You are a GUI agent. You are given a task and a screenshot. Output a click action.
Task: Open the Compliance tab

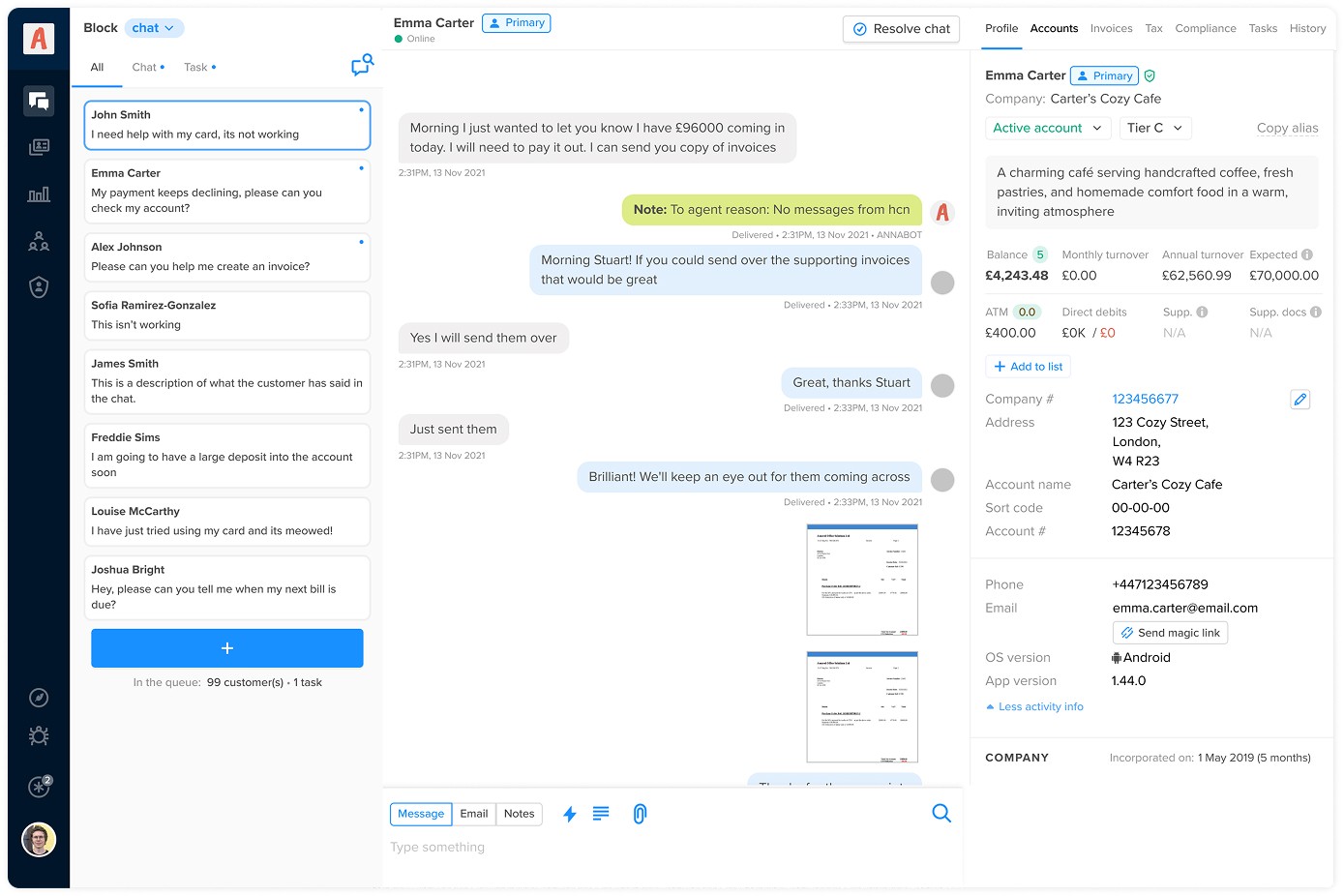click(1206, 28)
